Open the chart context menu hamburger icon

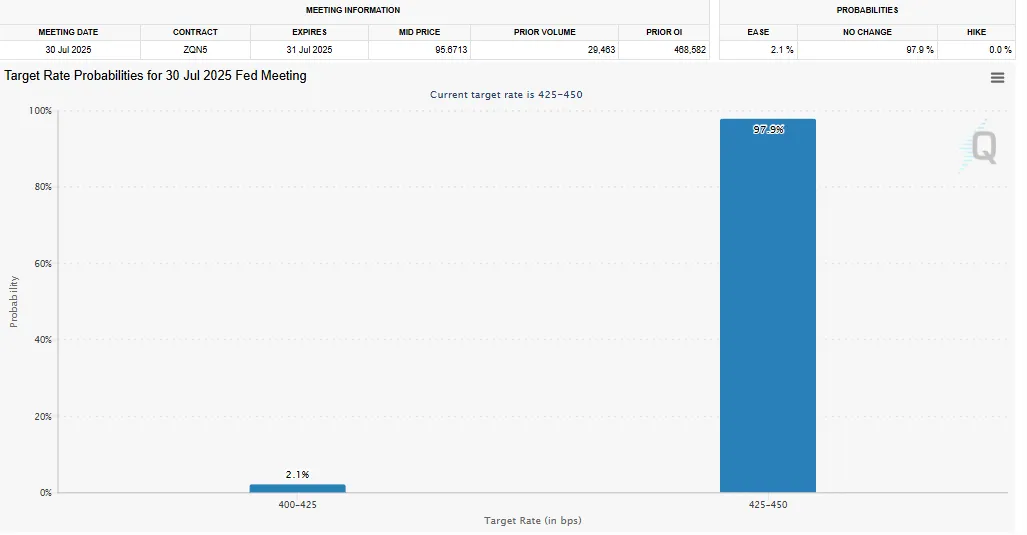pyautogui.click(x=997, y=78)
